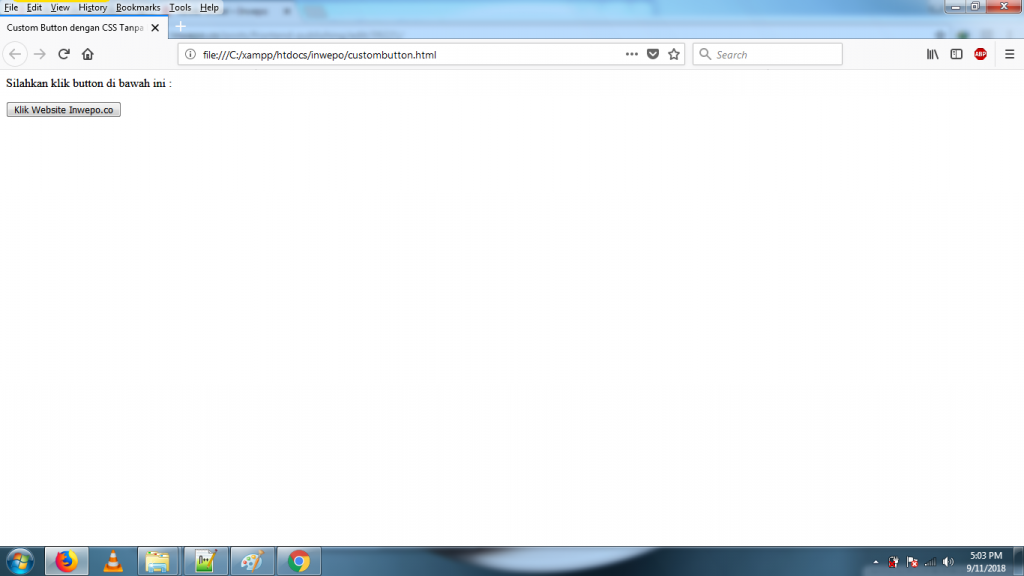Open the History menu
The width and height of the screenshot is (1024, 576).
[x=92, y=8]
